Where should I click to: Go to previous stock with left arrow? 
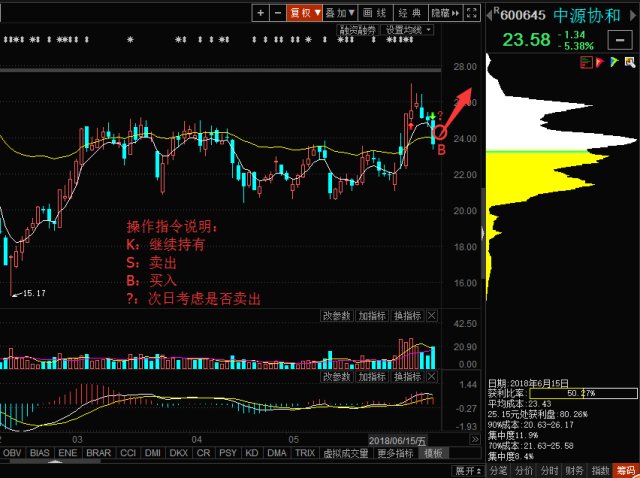pos(489,16)
